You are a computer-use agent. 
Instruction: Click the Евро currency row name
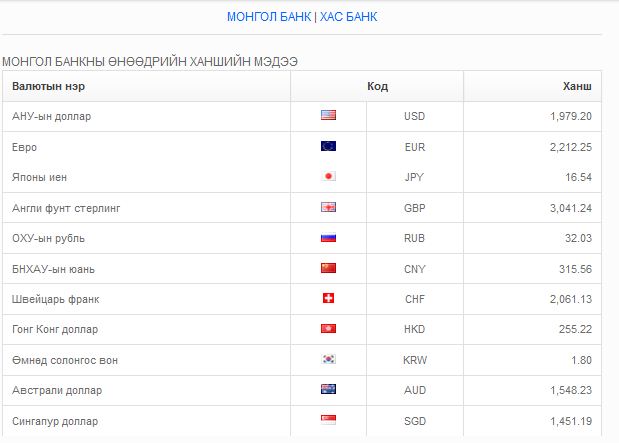click(25, 147)
